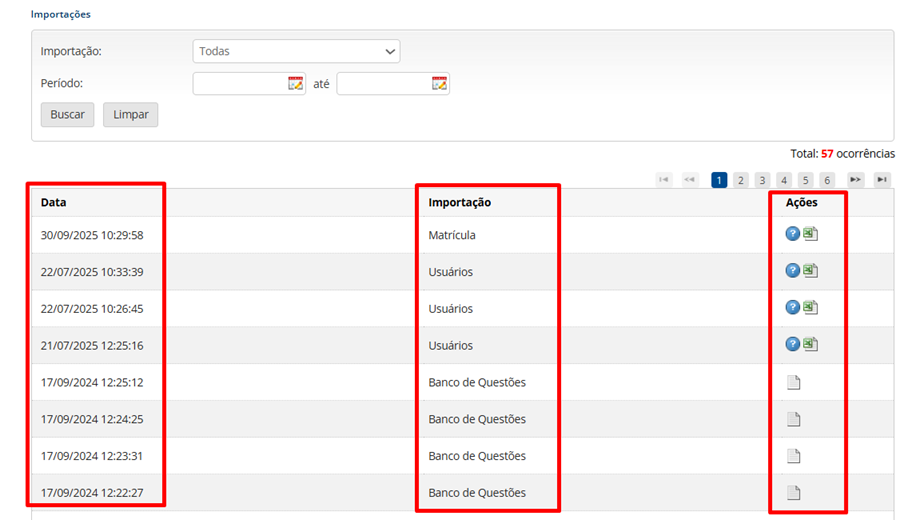Download Excel file for Matrícula import
Screen dimensions: 924x520
(x=811, y=234)
